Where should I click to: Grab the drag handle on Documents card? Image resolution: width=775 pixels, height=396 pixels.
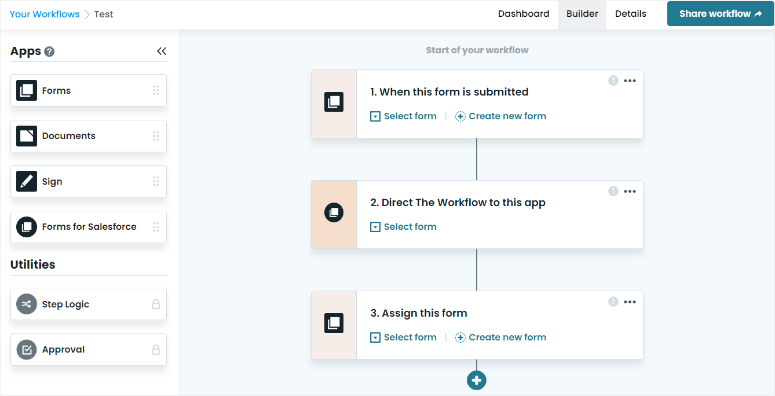tap(156, 136)
